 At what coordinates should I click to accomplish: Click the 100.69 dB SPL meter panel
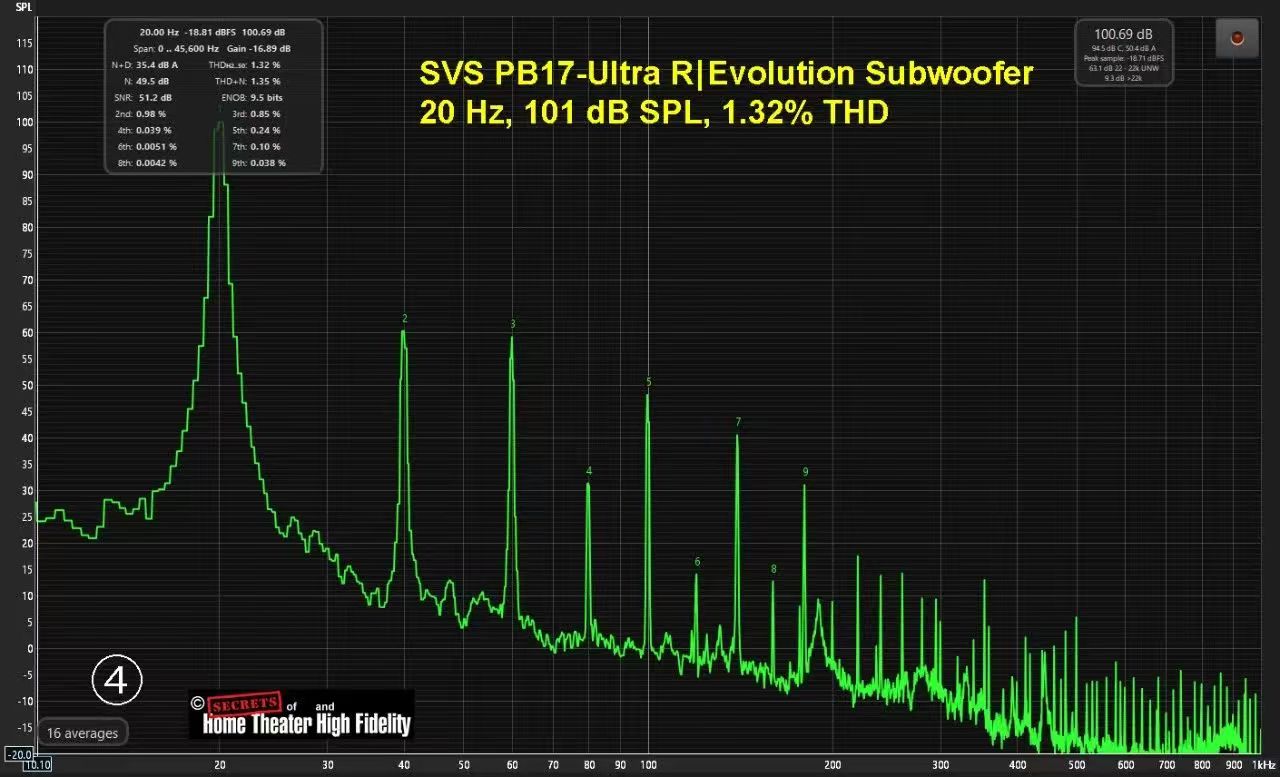1124,53
